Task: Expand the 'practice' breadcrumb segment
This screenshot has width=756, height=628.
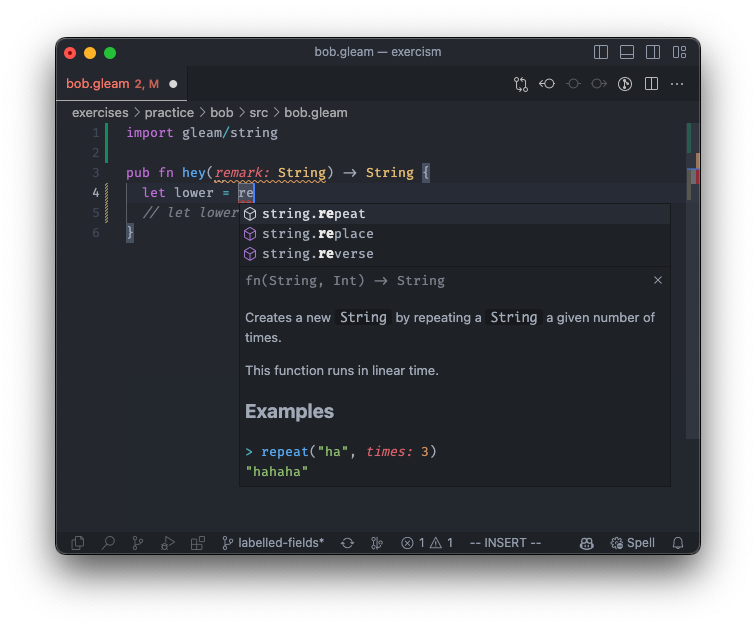Action: pos(169,113)
